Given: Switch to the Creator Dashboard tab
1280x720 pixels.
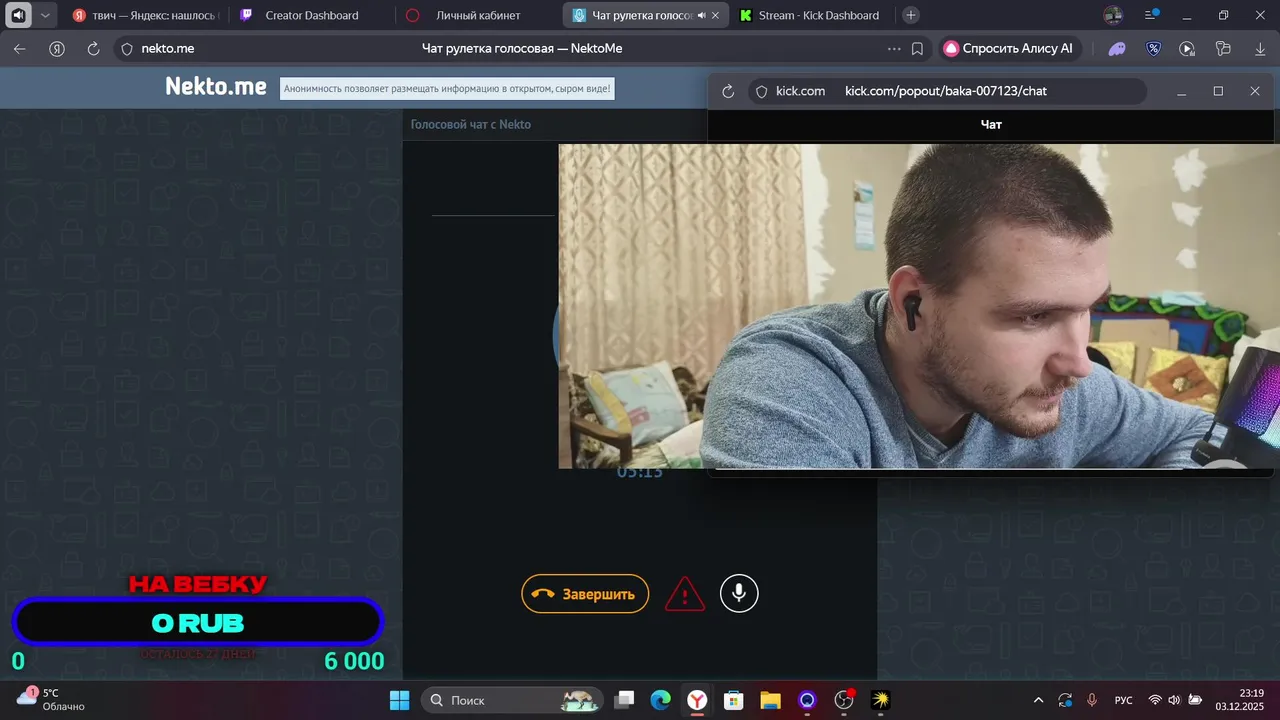Looking at the screenshot, I should tap(311, 15).
